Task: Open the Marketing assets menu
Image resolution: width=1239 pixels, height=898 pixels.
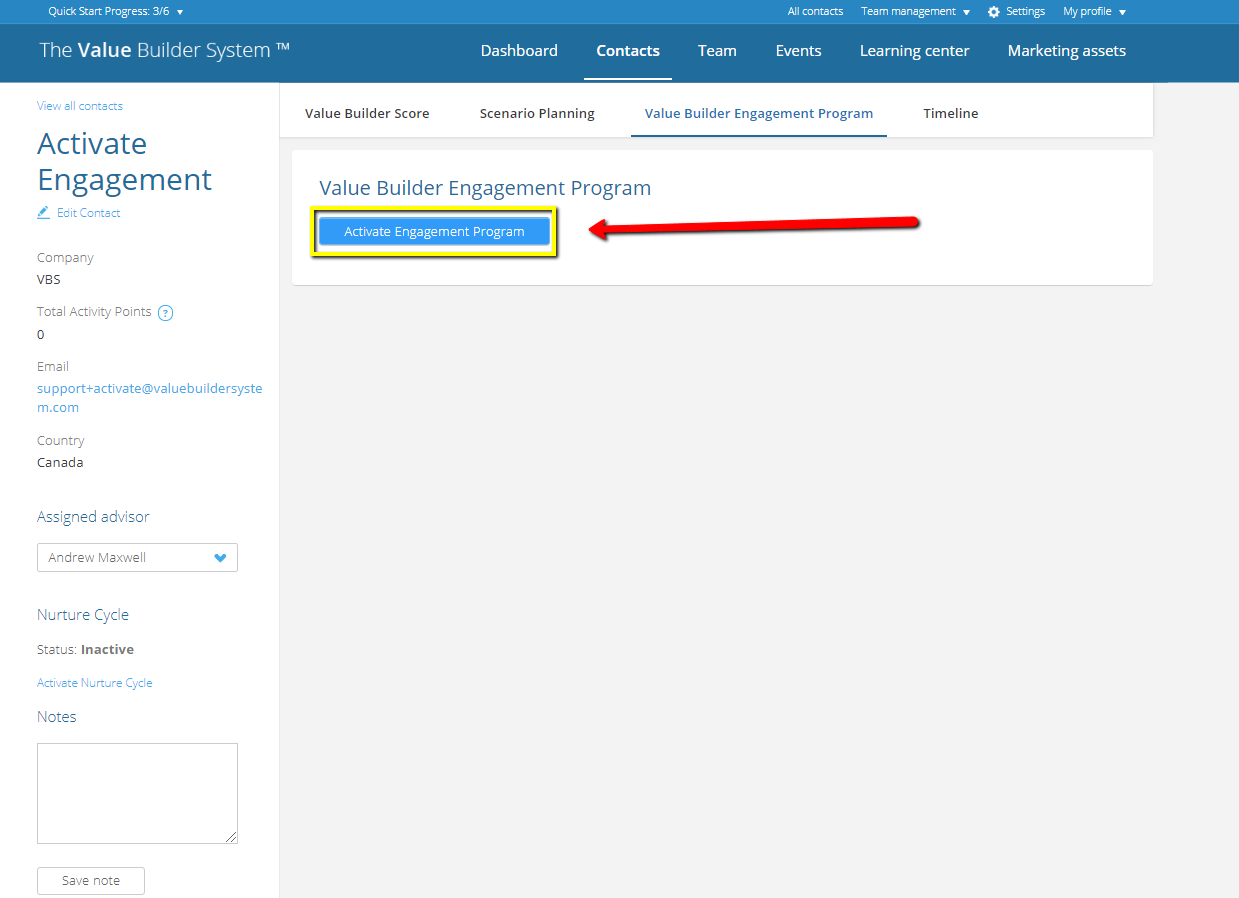Action: [1066, 51]
